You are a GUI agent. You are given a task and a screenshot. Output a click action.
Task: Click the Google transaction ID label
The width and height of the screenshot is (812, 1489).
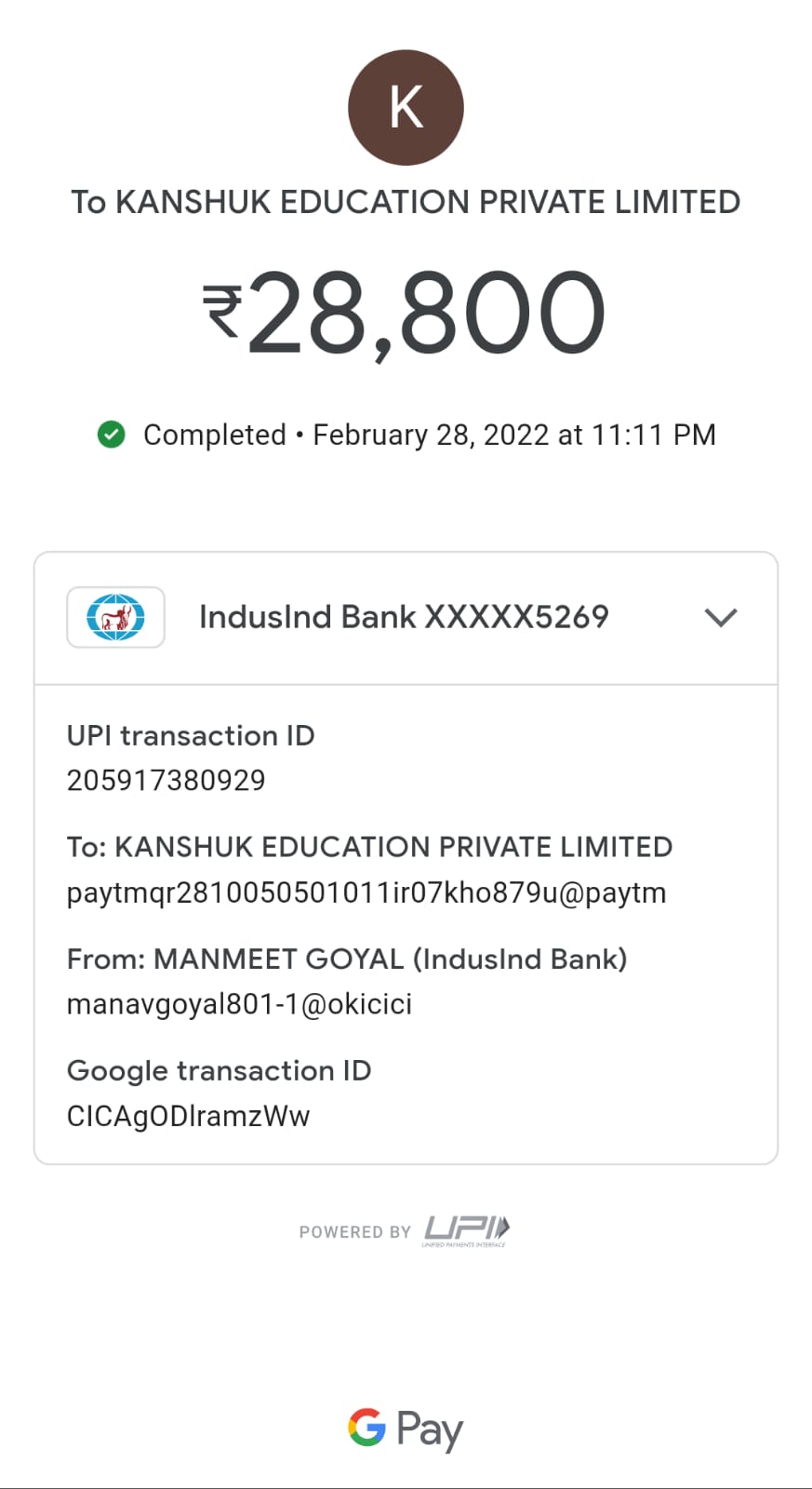click(219, 1071)
